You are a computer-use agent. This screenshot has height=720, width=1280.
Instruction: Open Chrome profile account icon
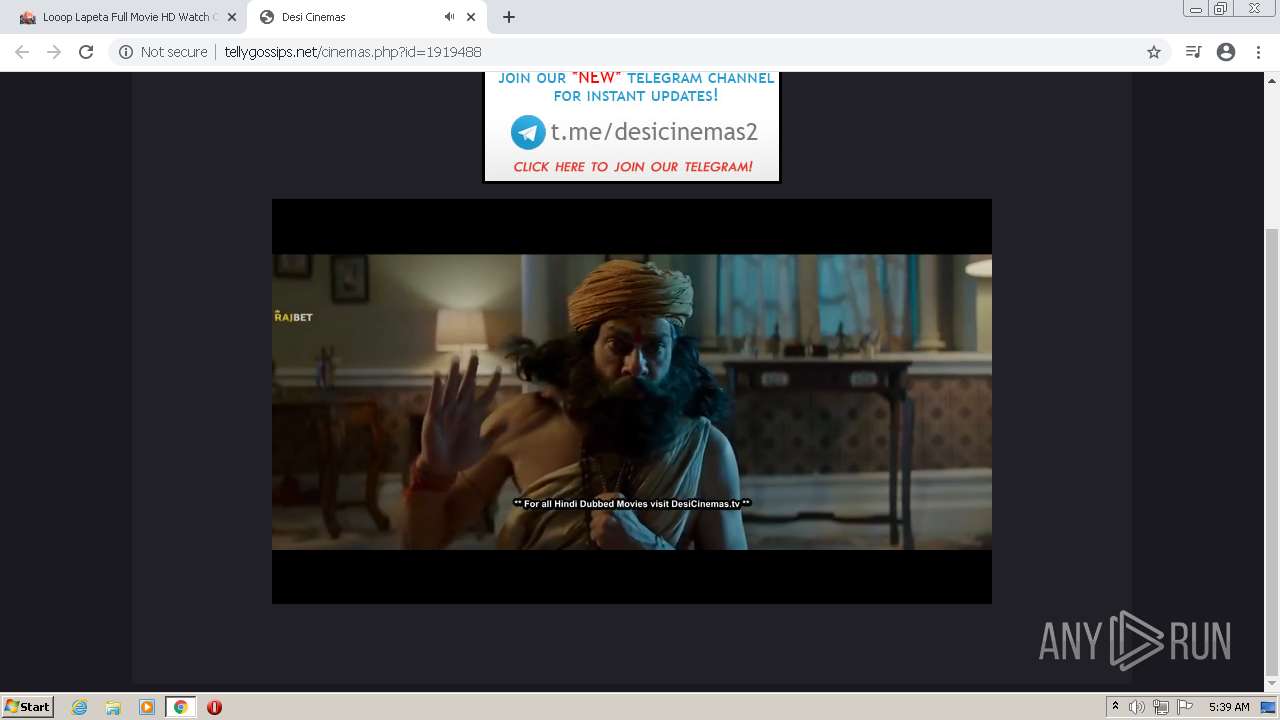pyautogui.click(x=1226, y=52)
